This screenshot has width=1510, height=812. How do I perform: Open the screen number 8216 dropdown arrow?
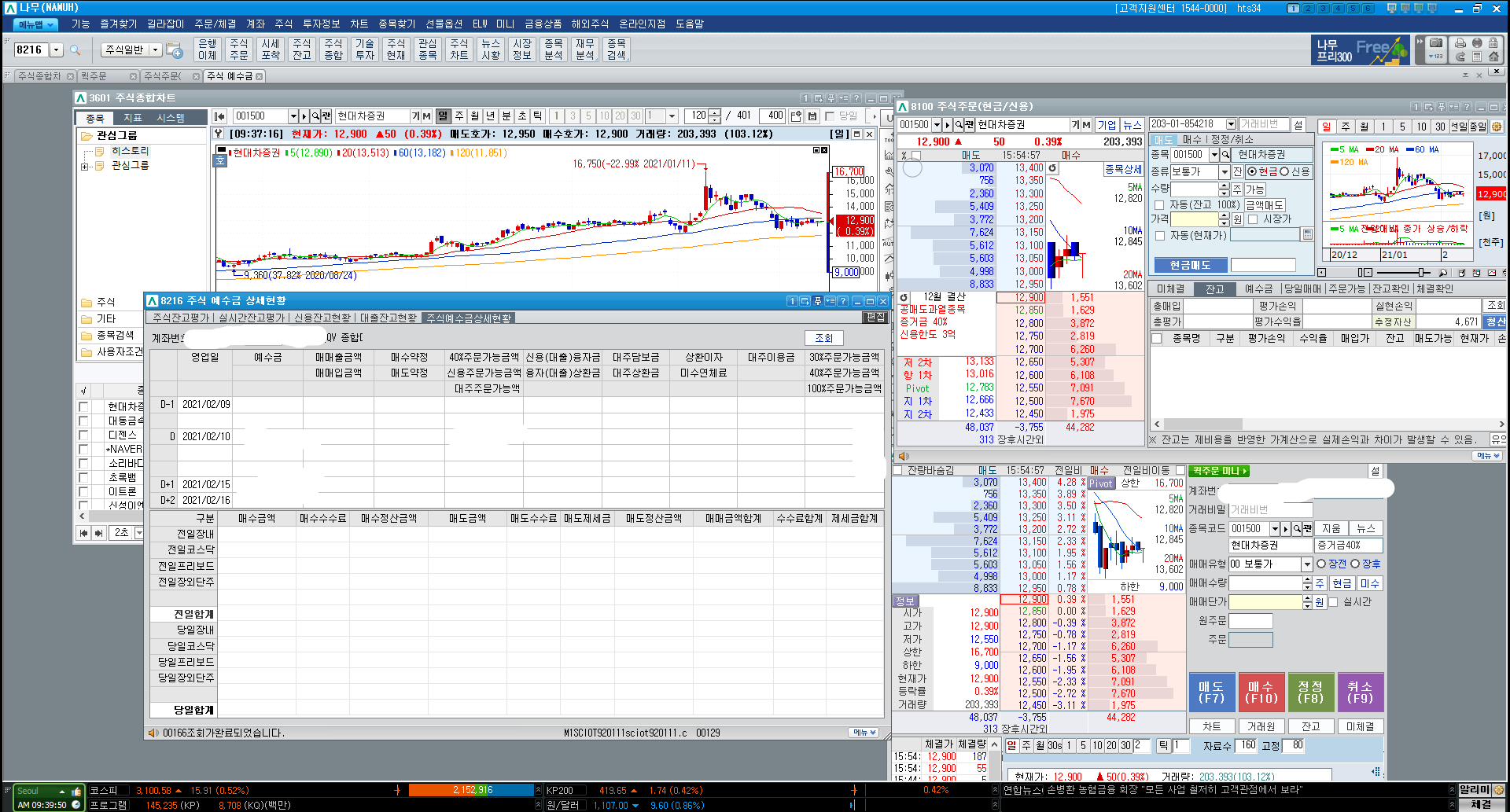click(56, 50)
